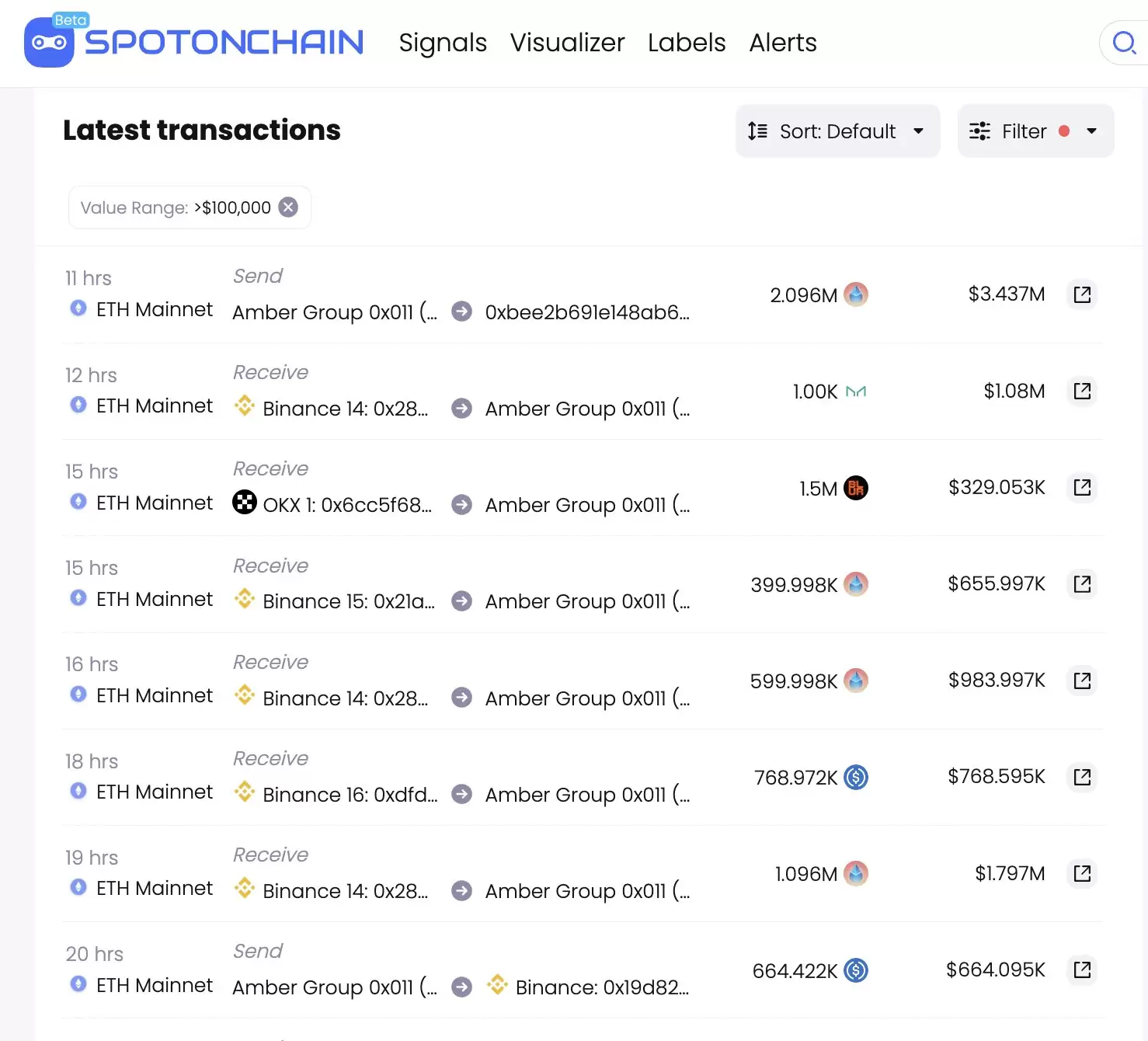The image size is (1148, 1041).
Task: Click the 599.998K token amount
Action: point(793,681)
